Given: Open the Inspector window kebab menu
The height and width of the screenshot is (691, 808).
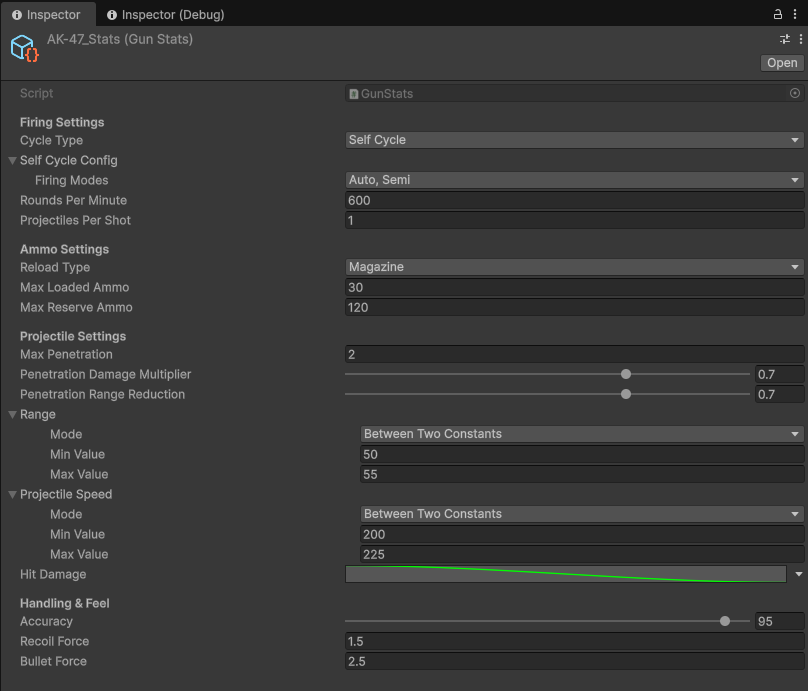Looking at the screenshot, I should (x=795, y=14).
